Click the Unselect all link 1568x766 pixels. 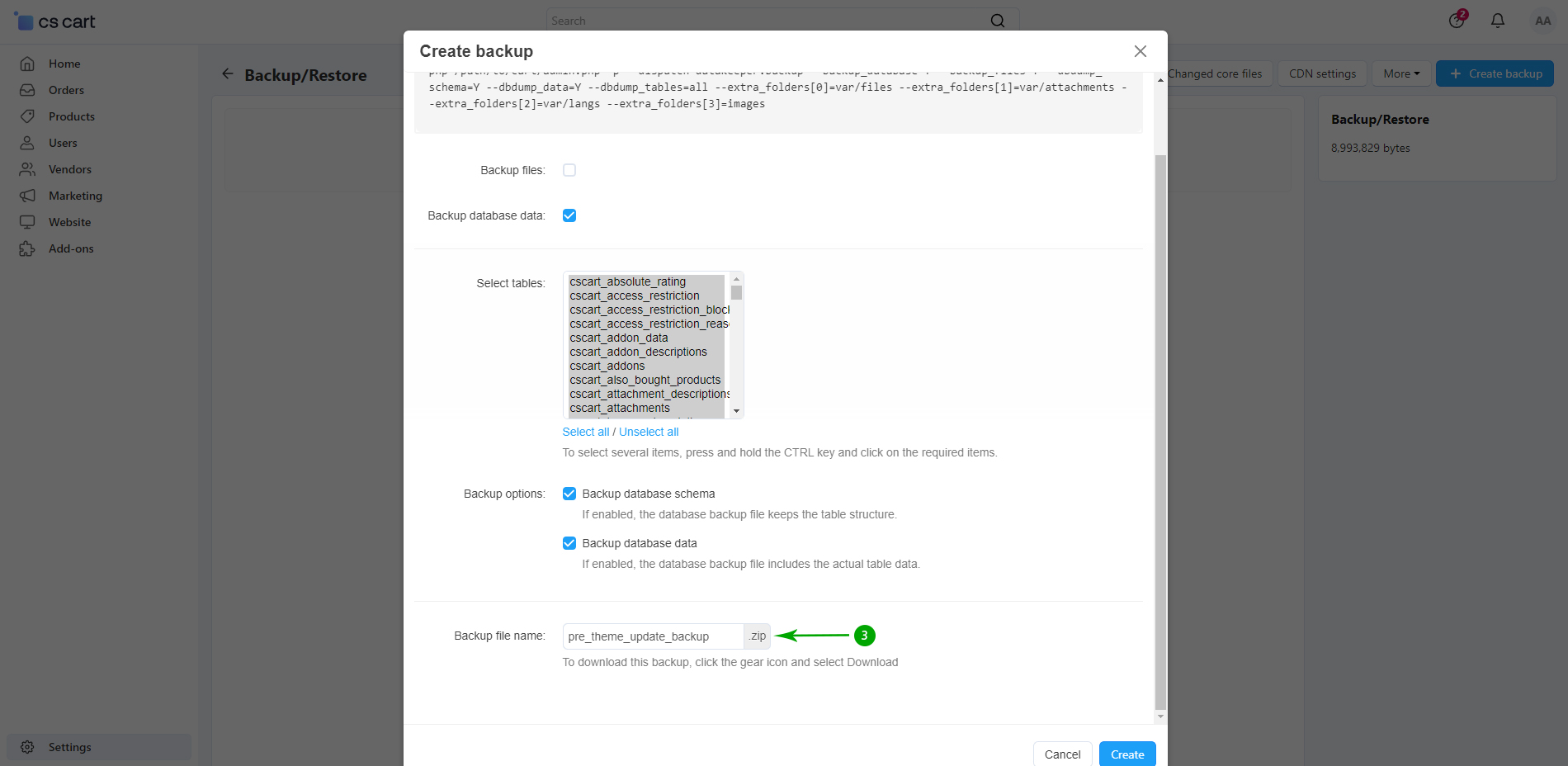pyautogui.click(x=649, y=432)
